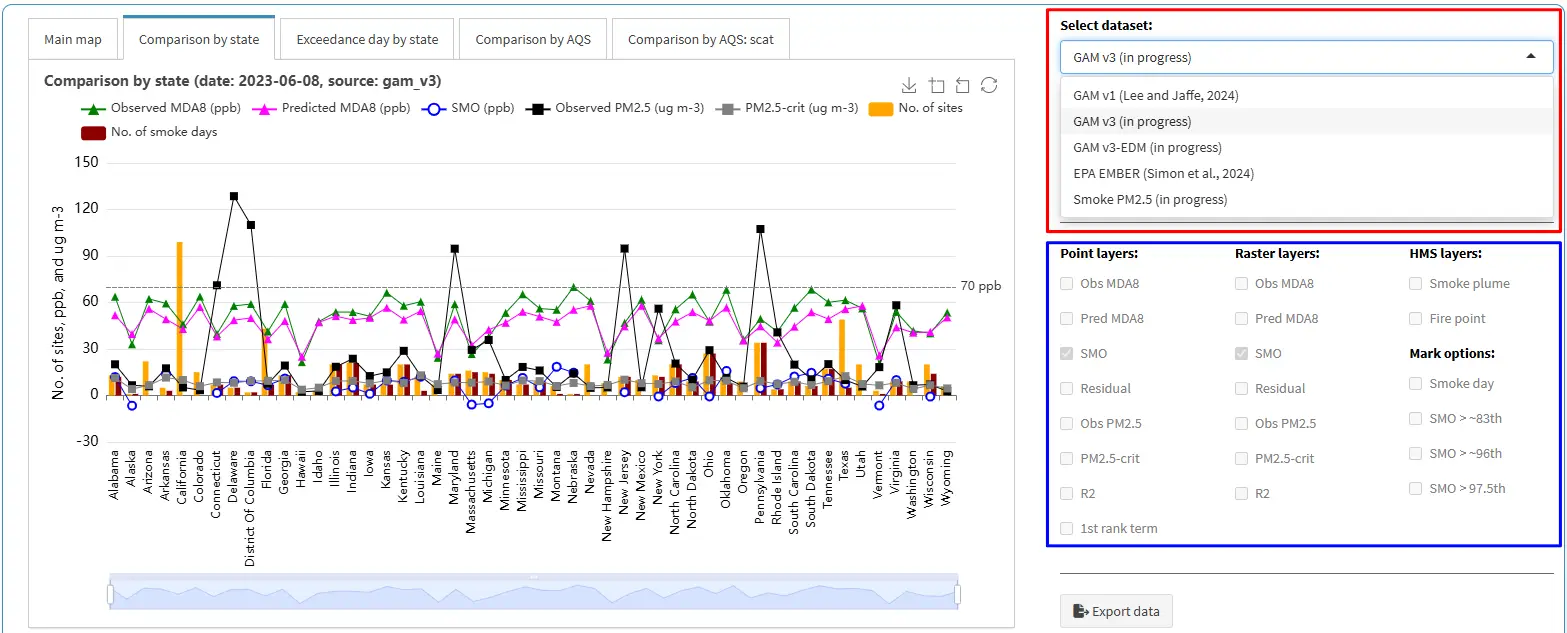The height and width of the screenshot is (633, 1567).
Task: Click the left handle of chart zoom slider
Action: (110, 595)
